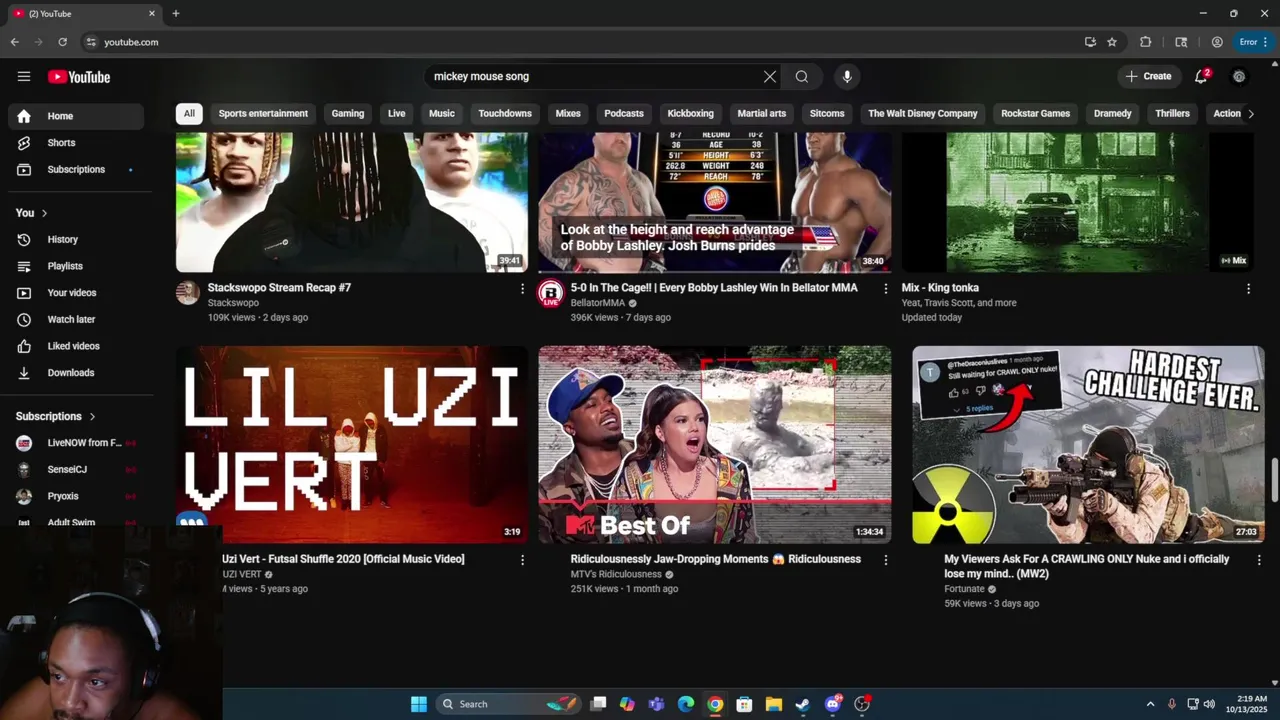
Task: Play the Hardest Challenge Ever thumbnail
Action: (1088, 445)
